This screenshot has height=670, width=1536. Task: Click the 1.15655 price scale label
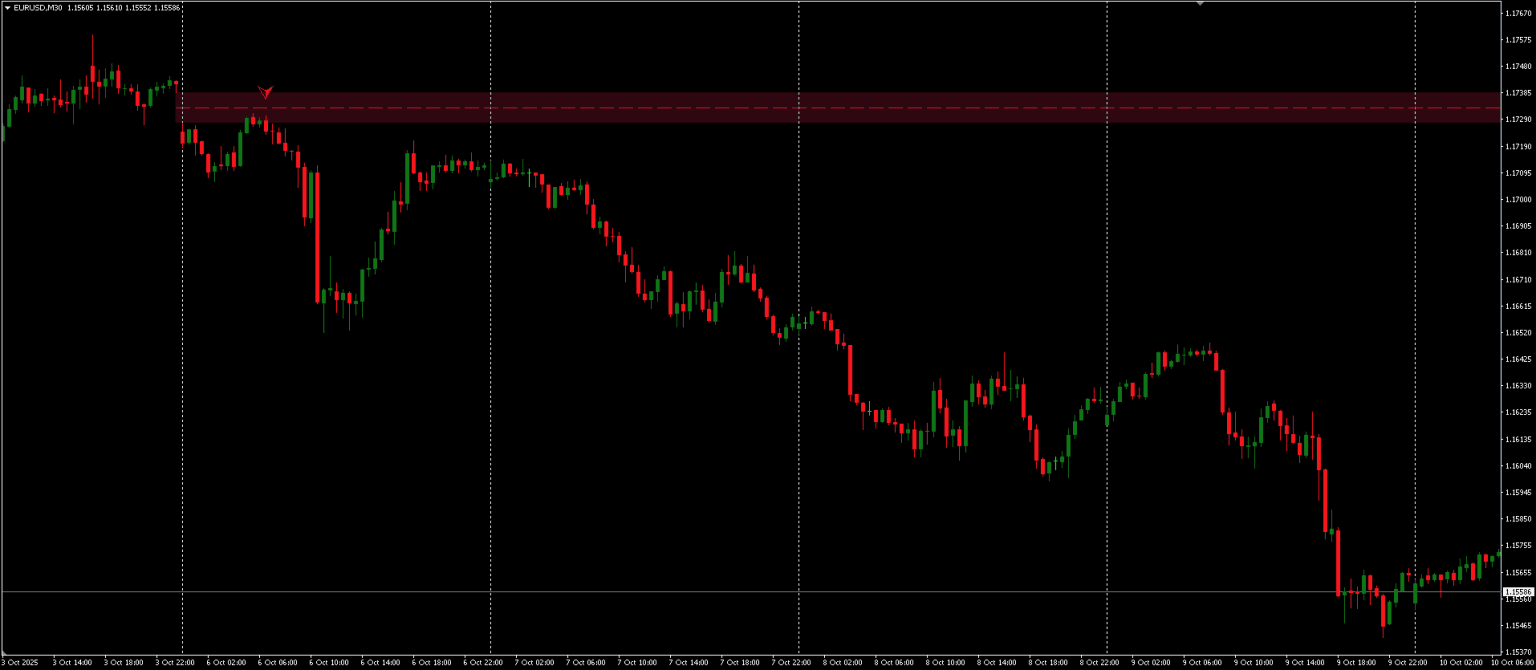tap(1517, 573)
